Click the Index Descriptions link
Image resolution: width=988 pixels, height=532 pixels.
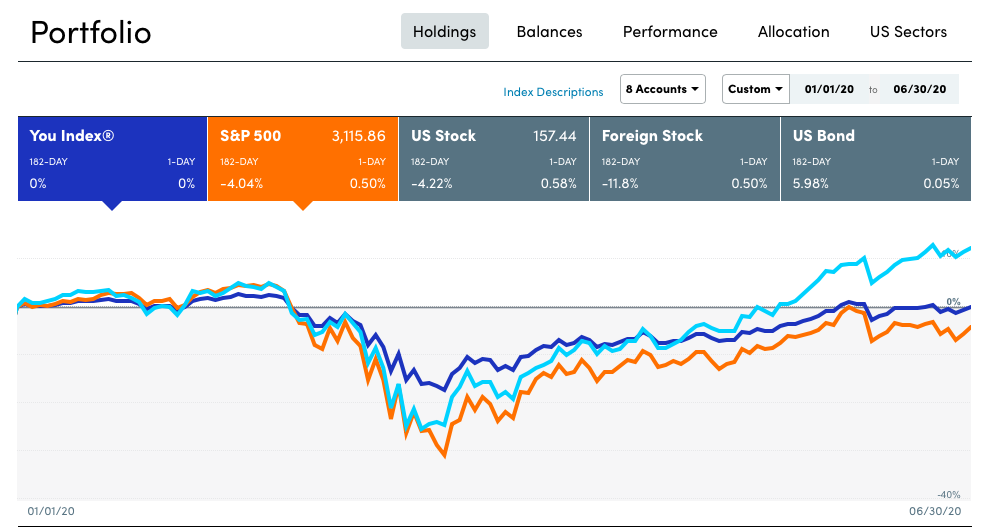tap(553, 92)
